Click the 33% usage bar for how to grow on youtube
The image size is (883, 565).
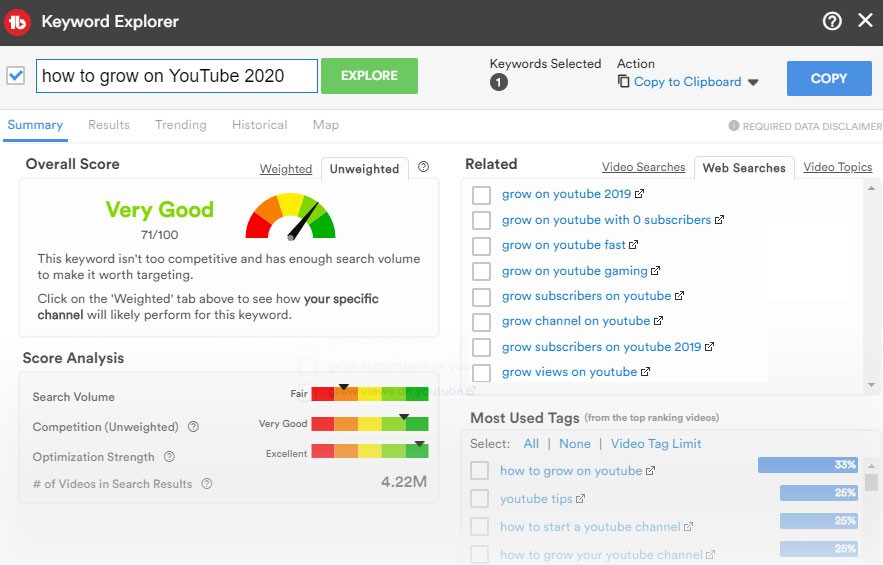(x=808, y=465)
